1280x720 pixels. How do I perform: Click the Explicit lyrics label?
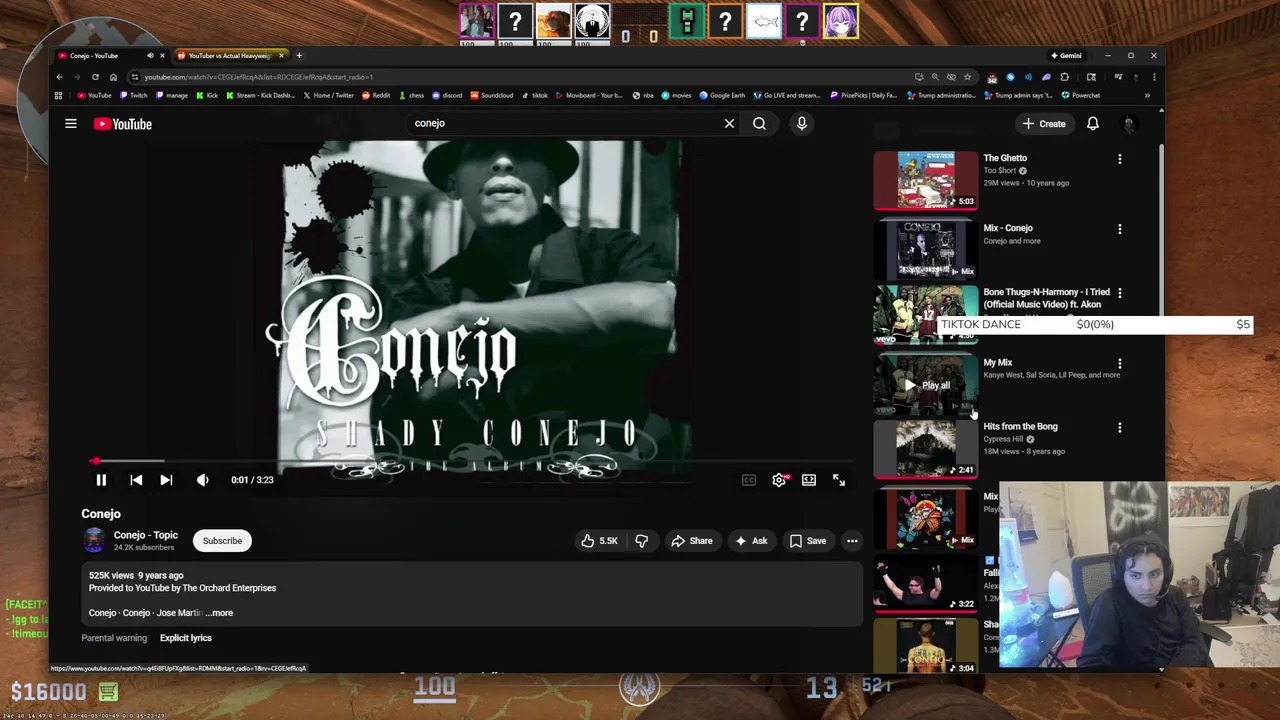pos(186,638)
